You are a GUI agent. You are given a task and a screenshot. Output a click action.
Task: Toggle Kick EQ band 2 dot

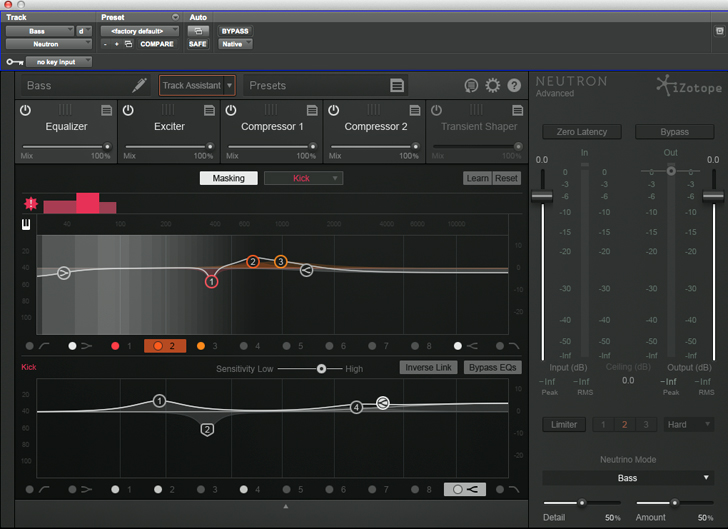click(158, 490)
